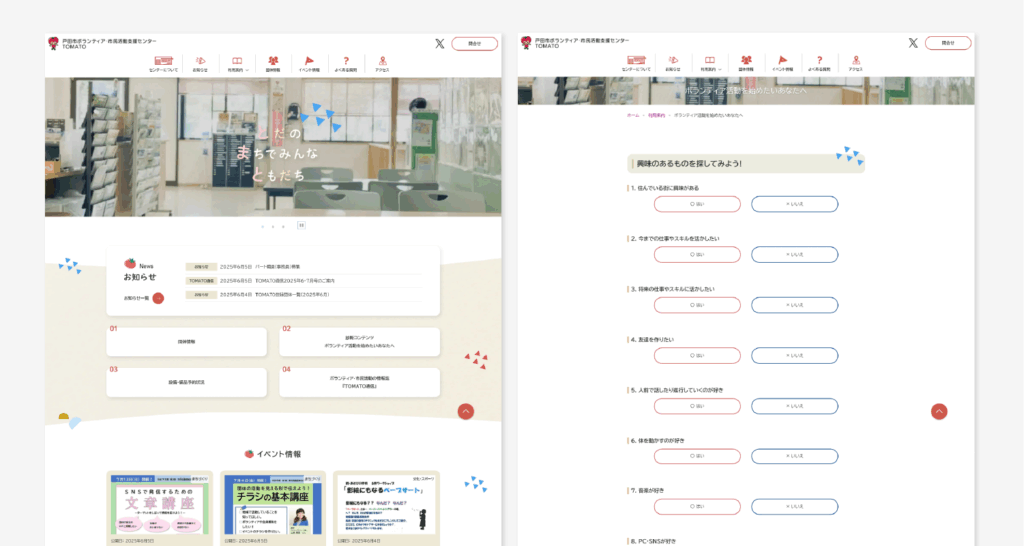1024x546 pixels.
Task: Select いいえ for question 4 友達を作りたい
Action: pyautogui.click(x=794, y=355)
